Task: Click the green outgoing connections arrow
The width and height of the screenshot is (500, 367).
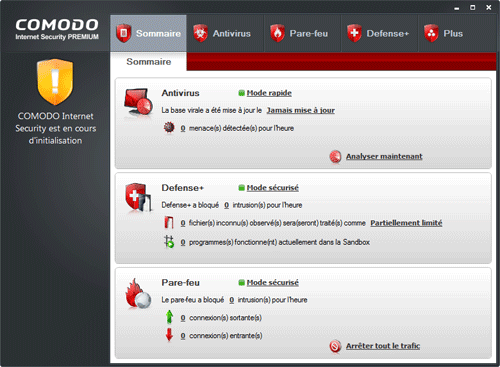Action: (169, 317)
